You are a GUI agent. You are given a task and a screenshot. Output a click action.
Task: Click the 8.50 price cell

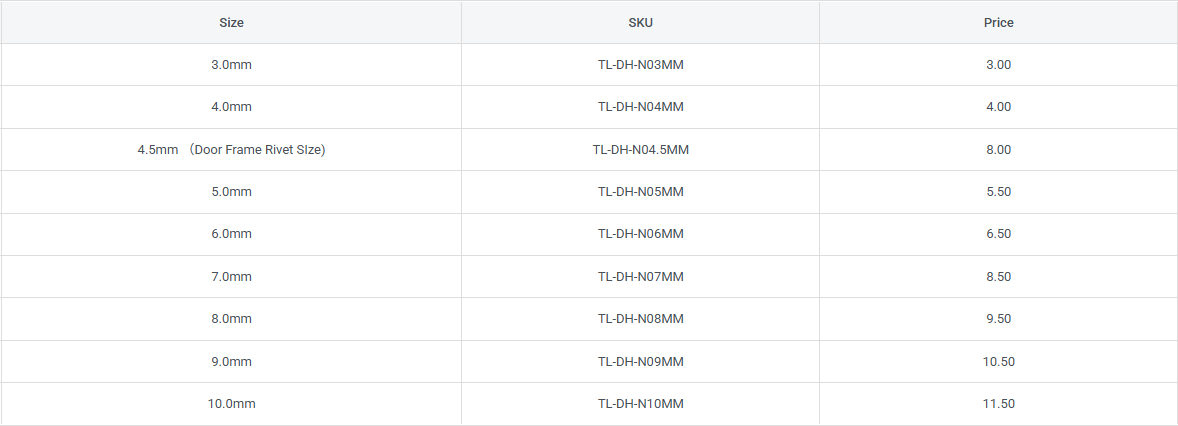point(998,276)
